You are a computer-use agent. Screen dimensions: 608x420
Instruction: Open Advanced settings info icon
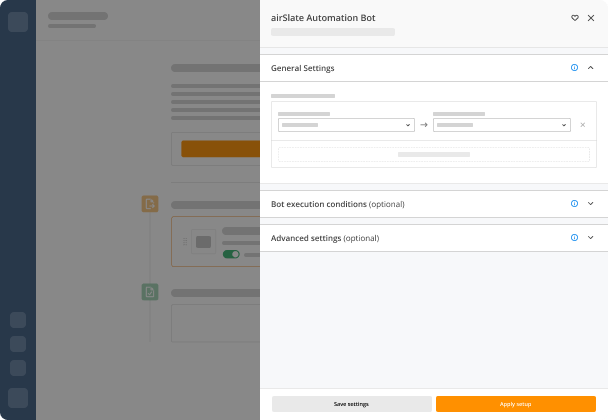574,237
